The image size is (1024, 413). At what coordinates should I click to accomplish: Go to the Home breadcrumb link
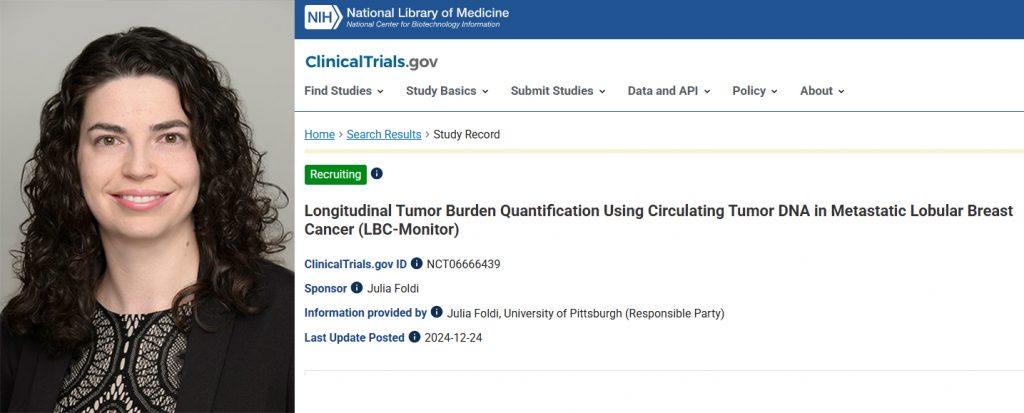319,135
